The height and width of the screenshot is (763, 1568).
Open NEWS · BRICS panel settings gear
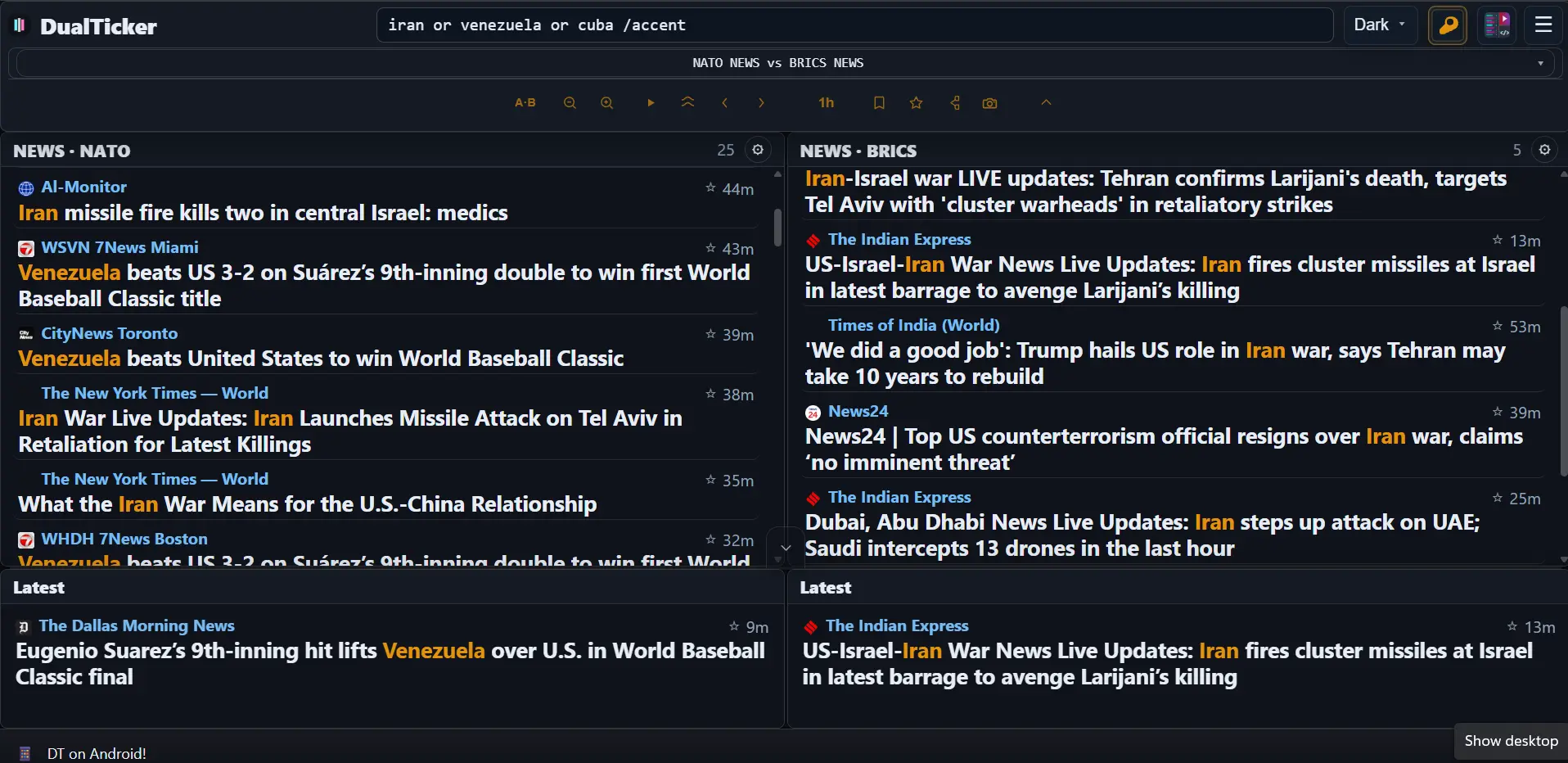pos(1544,150)
